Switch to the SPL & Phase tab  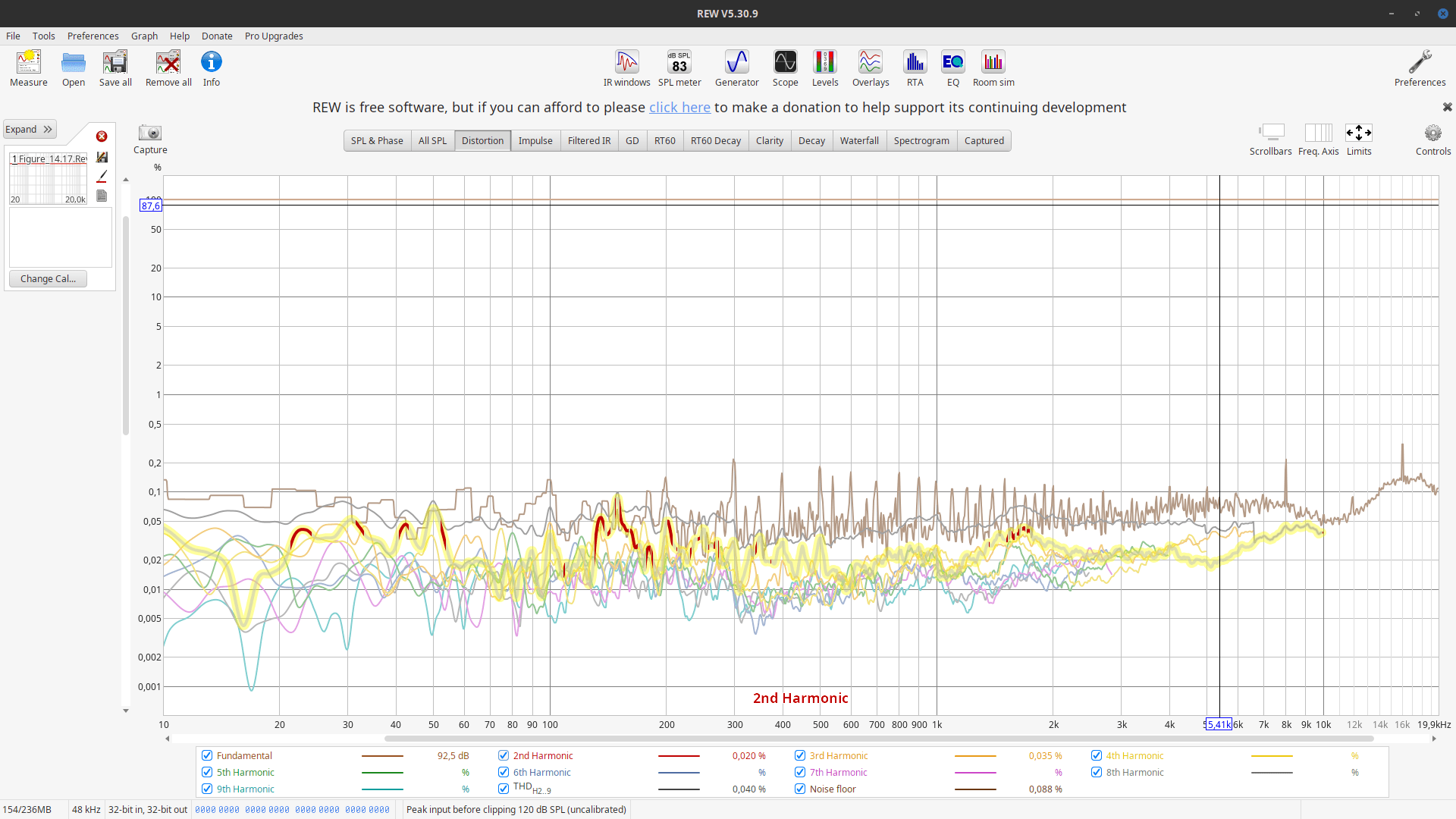point(377,140)
